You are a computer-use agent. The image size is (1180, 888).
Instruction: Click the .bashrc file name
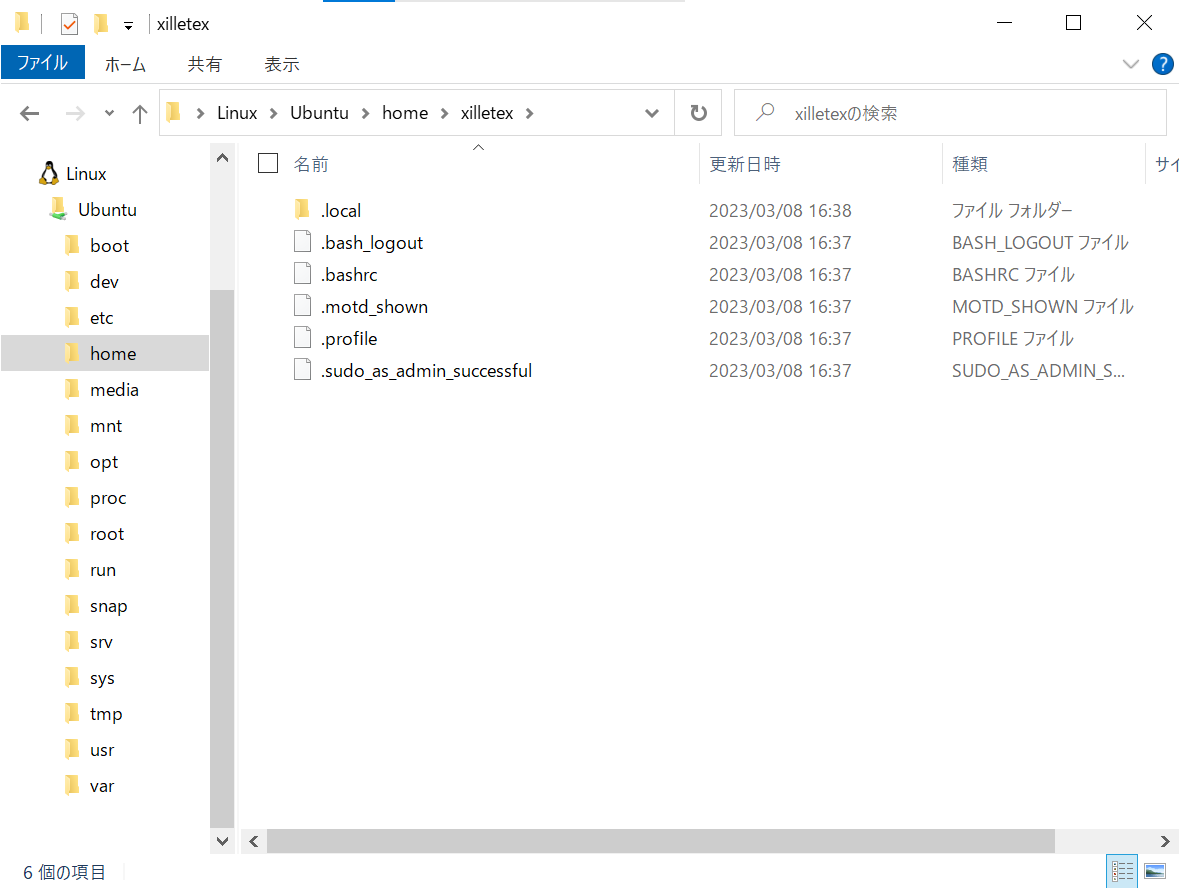coord(349,275)
